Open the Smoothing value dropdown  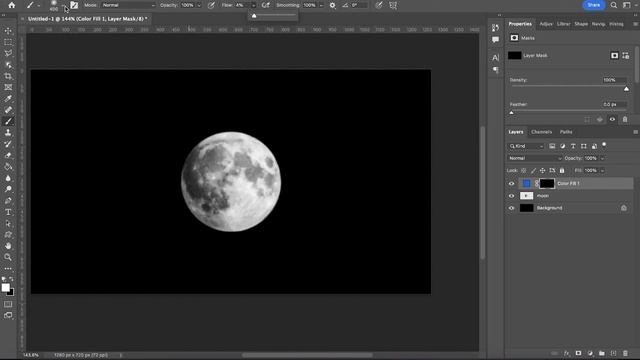click(321, 5)
